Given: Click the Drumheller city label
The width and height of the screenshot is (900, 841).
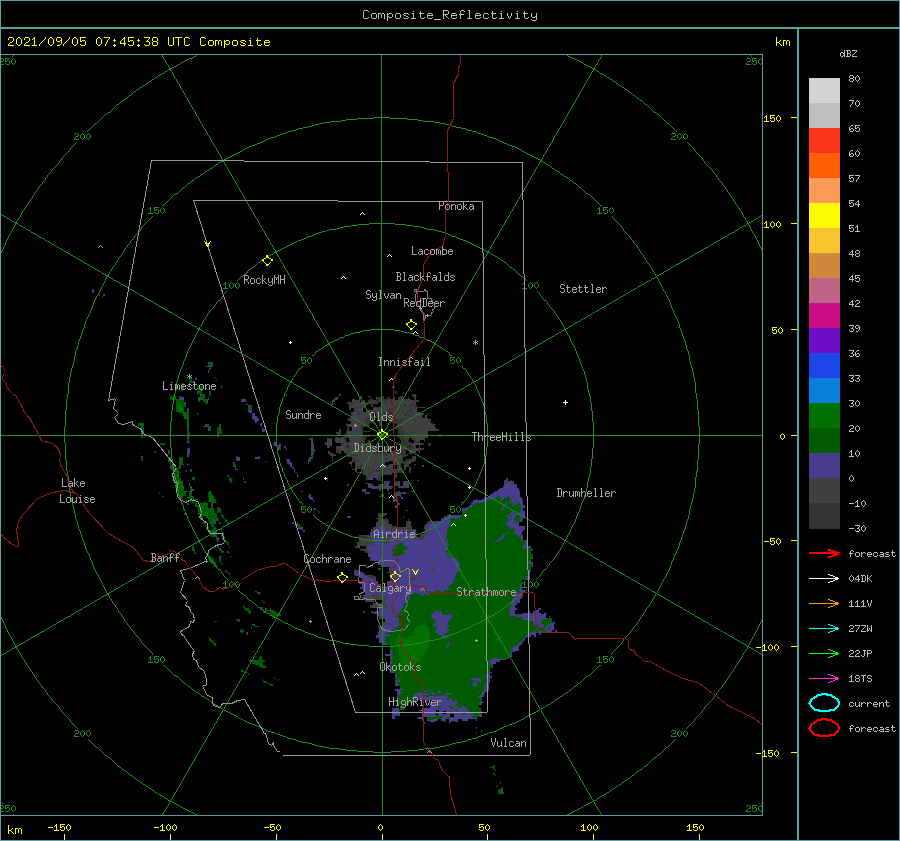Looking at the screenshot, I should pyautogui.click(x=586, y=493).
